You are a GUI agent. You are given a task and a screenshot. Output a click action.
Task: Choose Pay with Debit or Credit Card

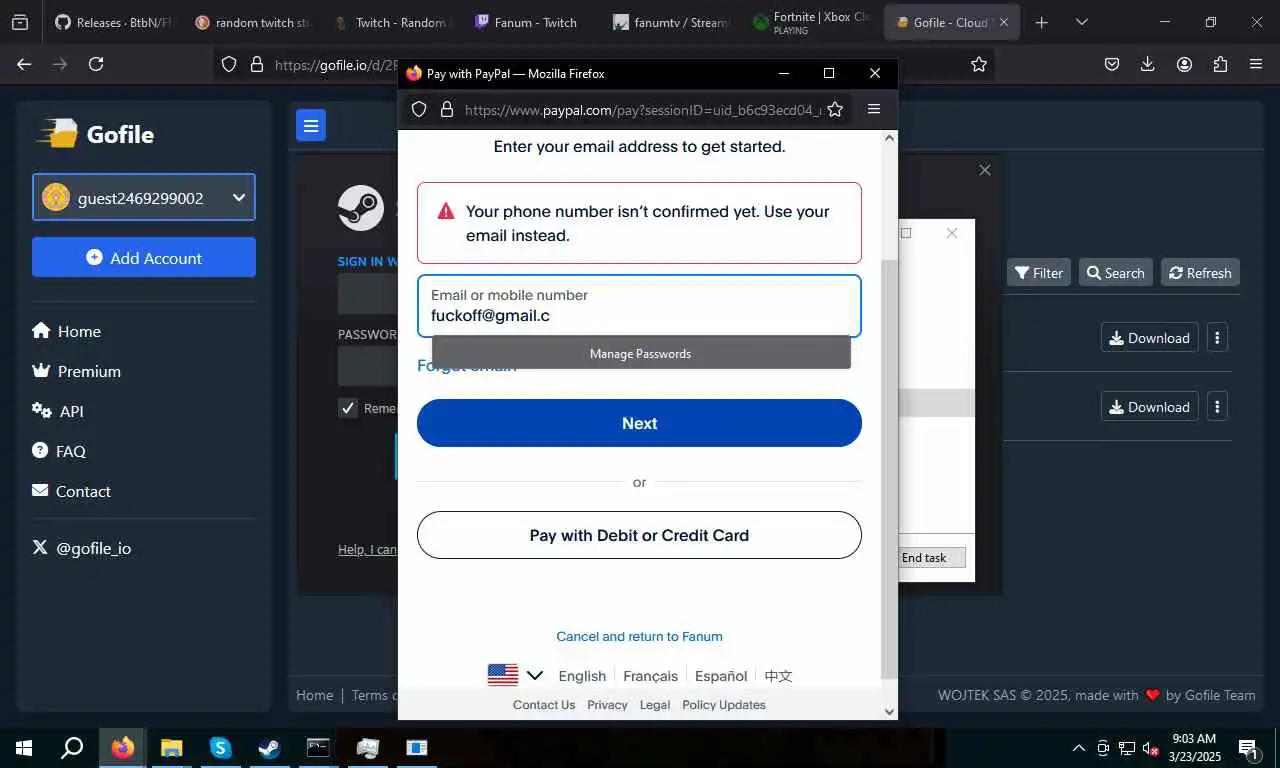[x=639, y=535]
